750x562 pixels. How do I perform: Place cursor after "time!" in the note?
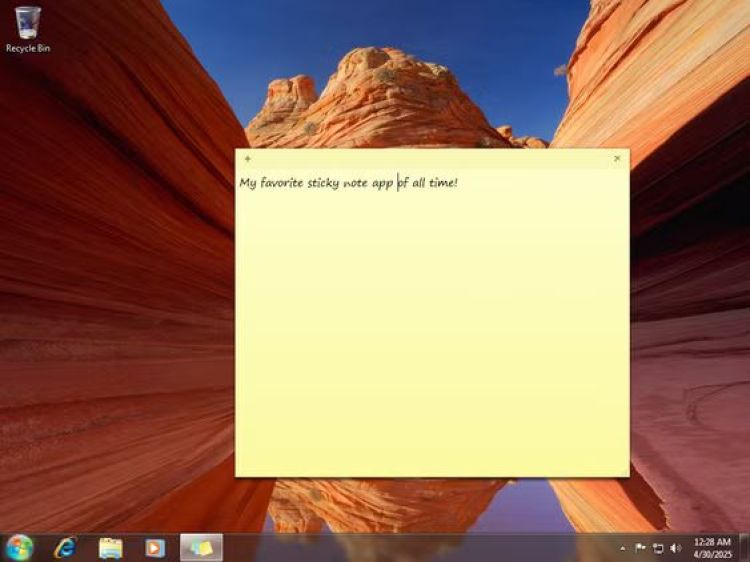pos(460,183)
